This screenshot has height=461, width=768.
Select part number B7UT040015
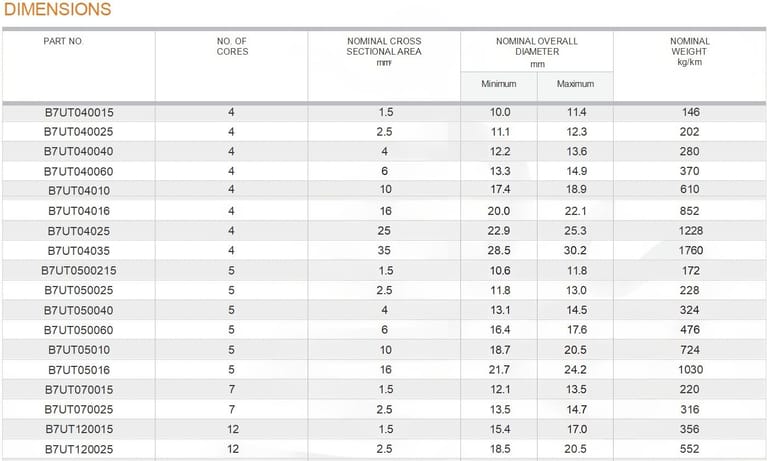click(x=79, y=112)
